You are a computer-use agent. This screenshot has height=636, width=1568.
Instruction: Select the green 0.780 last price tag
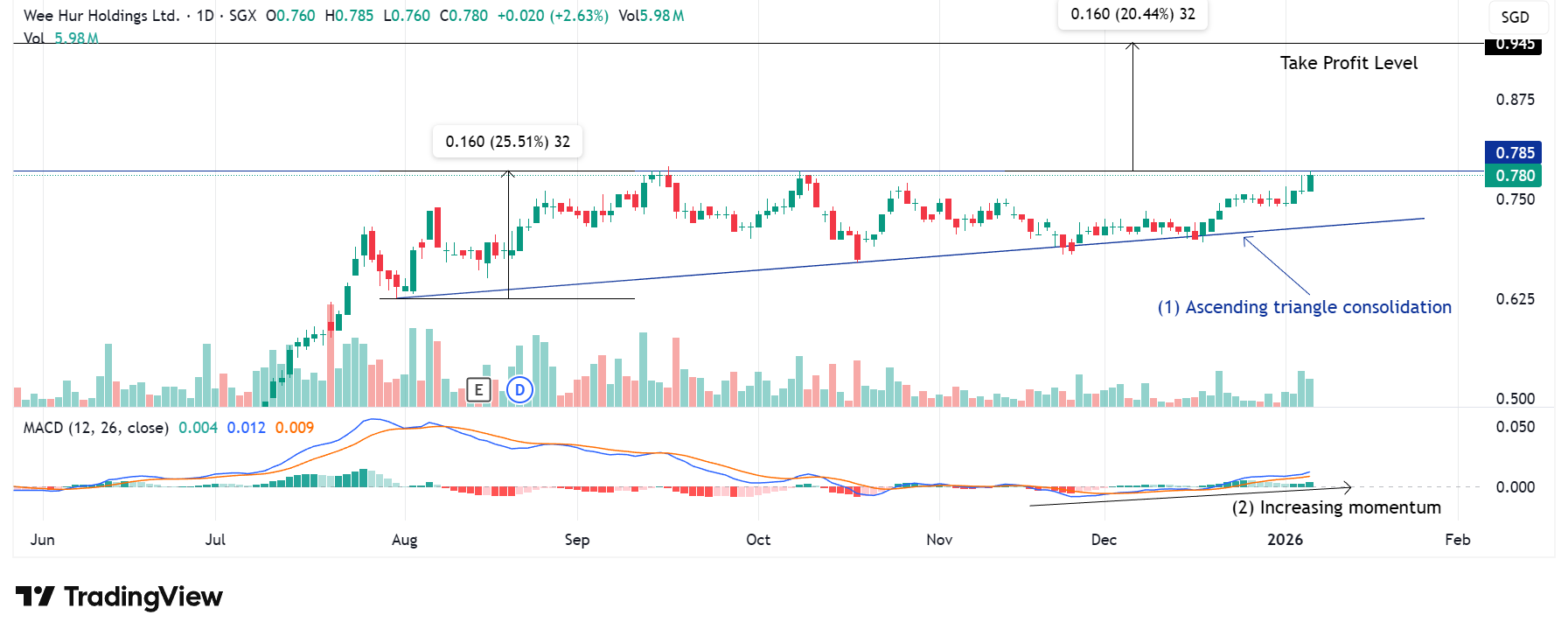coord(1514,176)
